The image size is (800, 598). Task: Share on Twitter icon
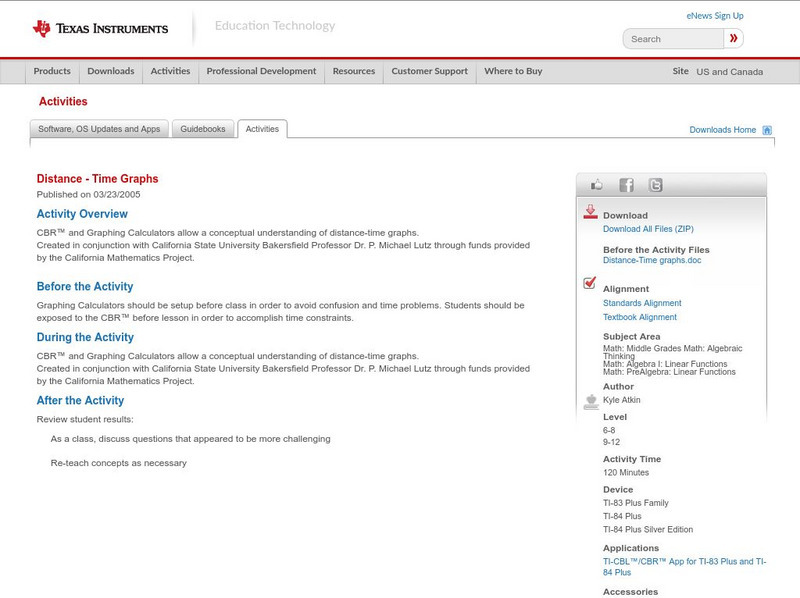click(x=655, y=185)
